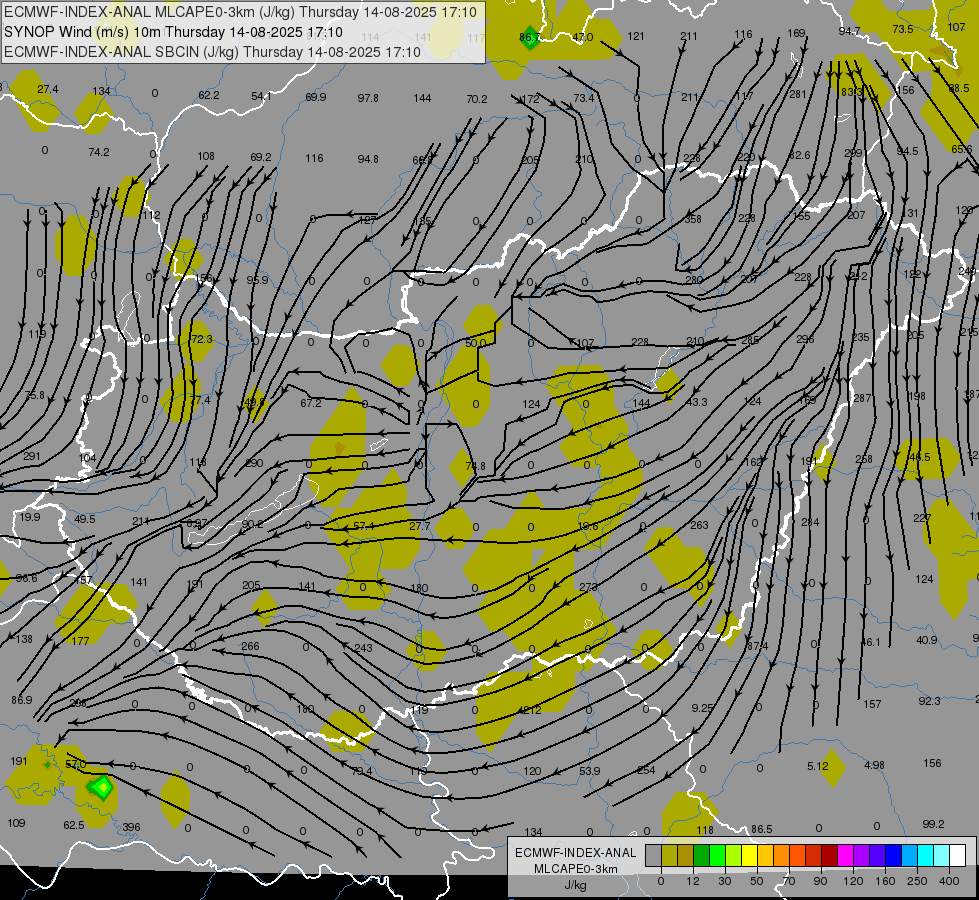The width and height of the screenshot is (979, 900).
Task: Click the map value 266
Action: pos(250,646)
